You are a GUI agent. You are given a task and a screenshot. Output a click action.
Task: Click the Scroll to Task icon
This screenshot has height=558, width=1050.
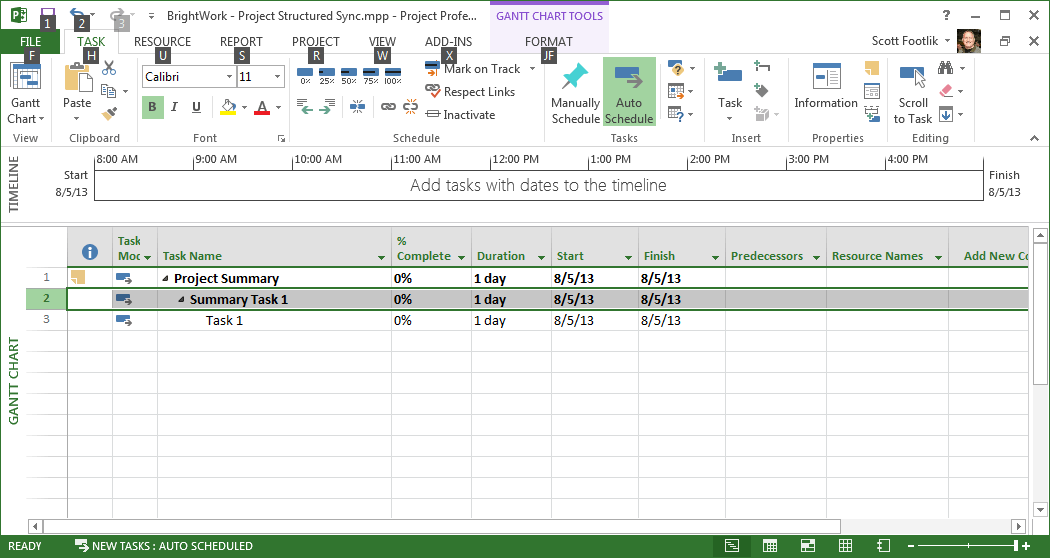912,90
